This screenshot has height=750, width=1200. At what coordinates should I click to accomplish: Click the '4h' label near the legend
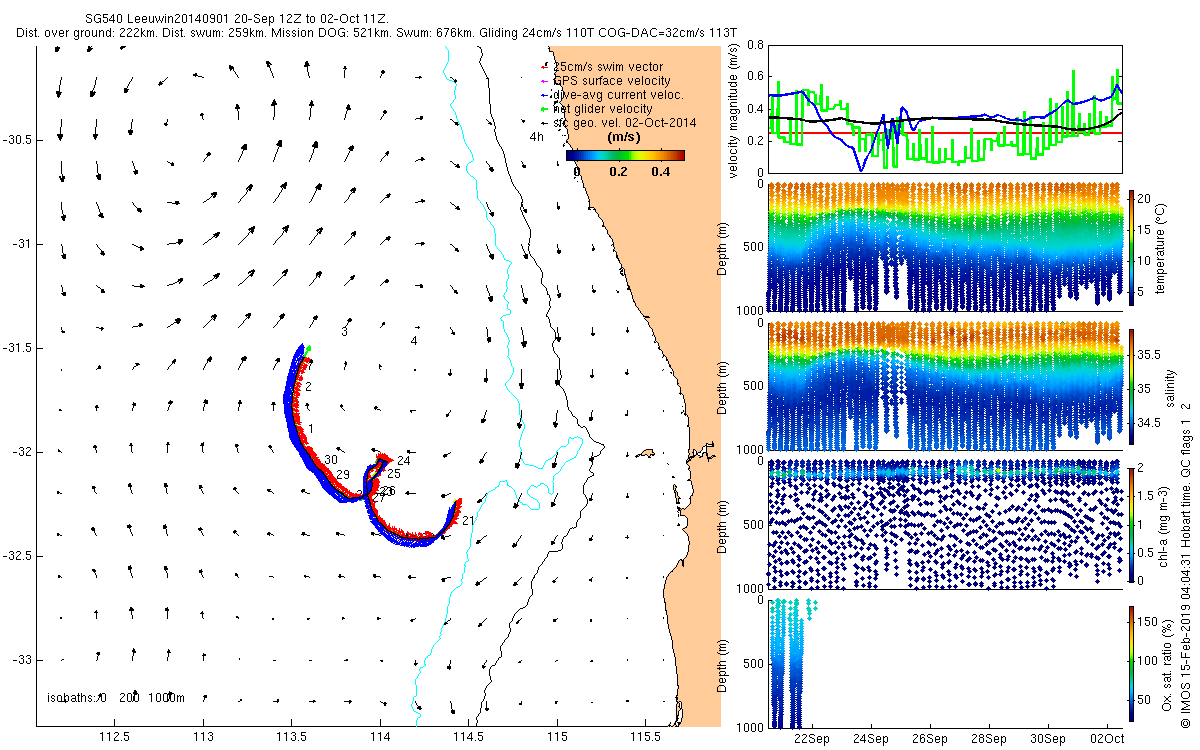537,137
